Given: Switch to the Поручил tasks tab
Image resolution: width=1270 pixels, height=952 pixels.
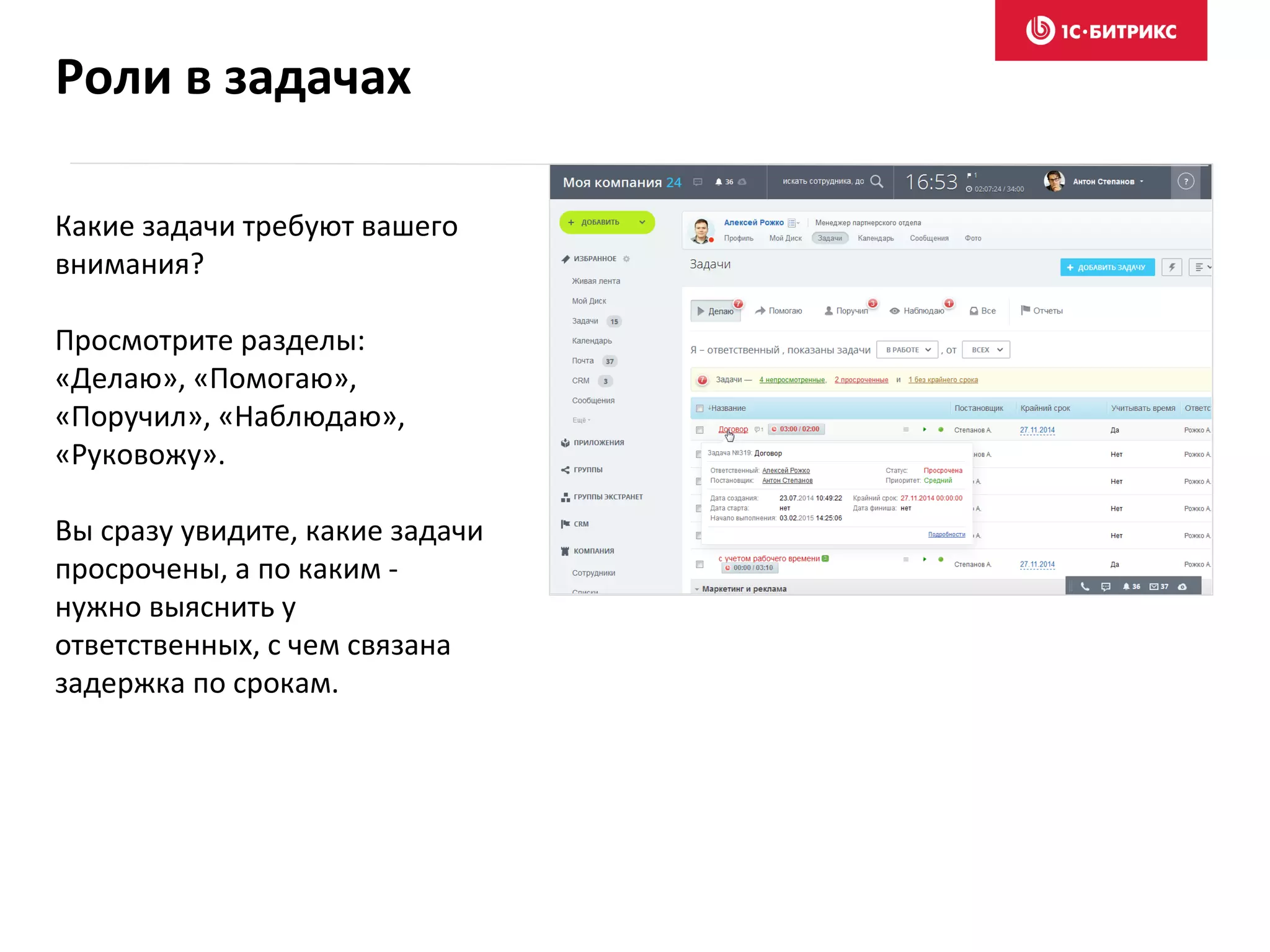Looking at the screenshot, I should point(846,311).
